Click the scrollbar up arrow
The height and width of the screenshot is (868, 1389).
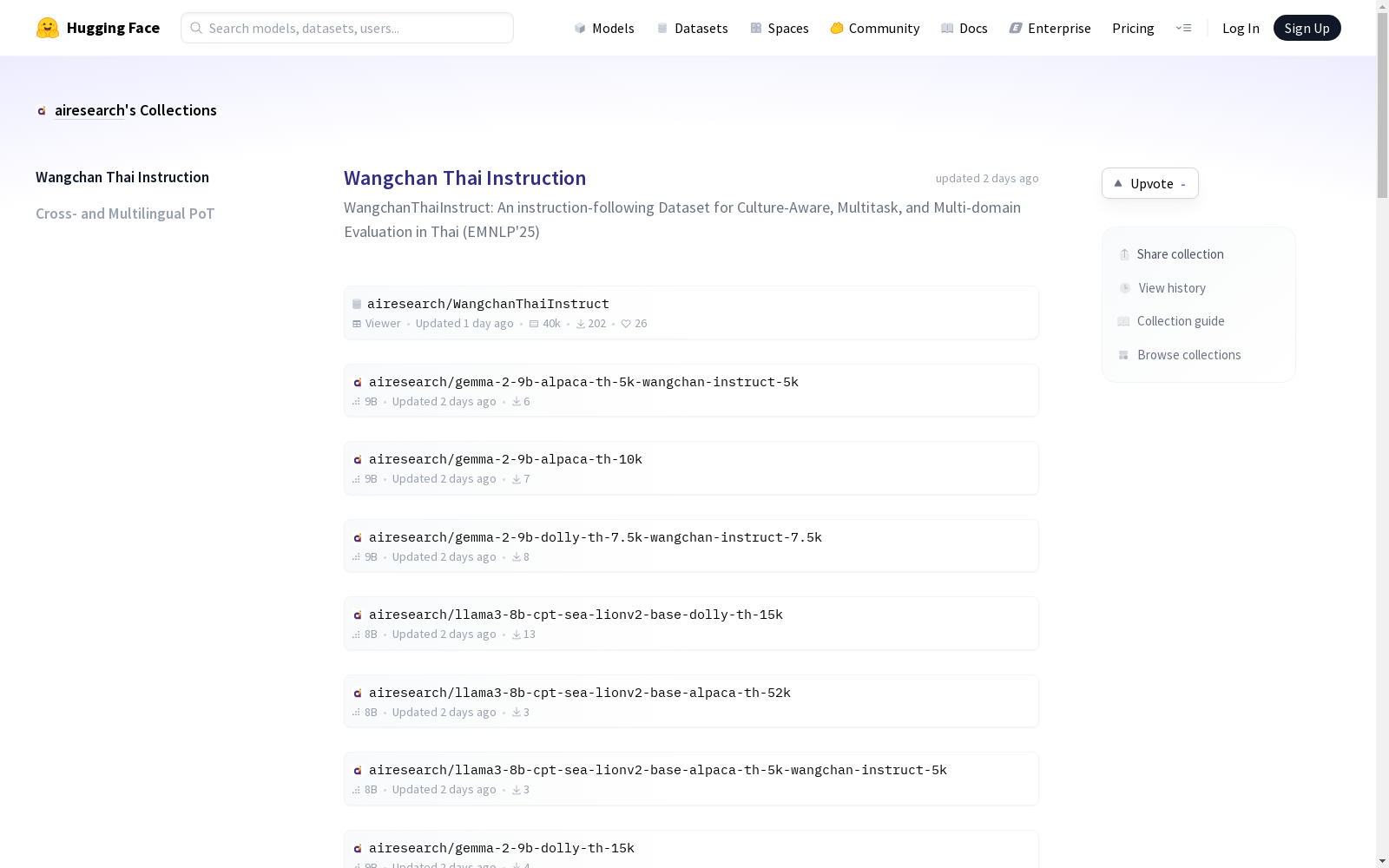coord(1382,6)
